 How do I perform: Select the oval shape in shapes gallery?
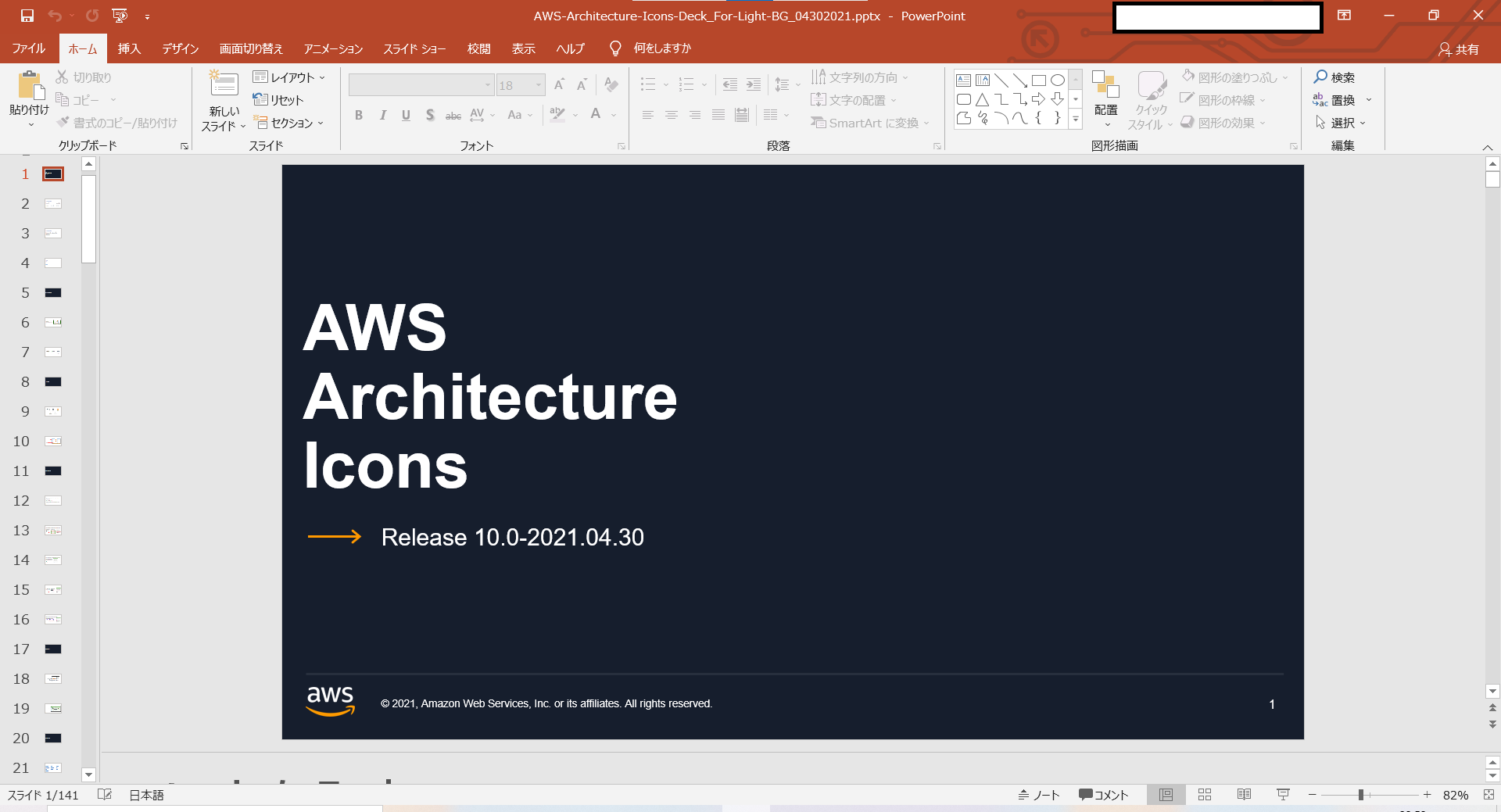click(x=1058, y=80)
